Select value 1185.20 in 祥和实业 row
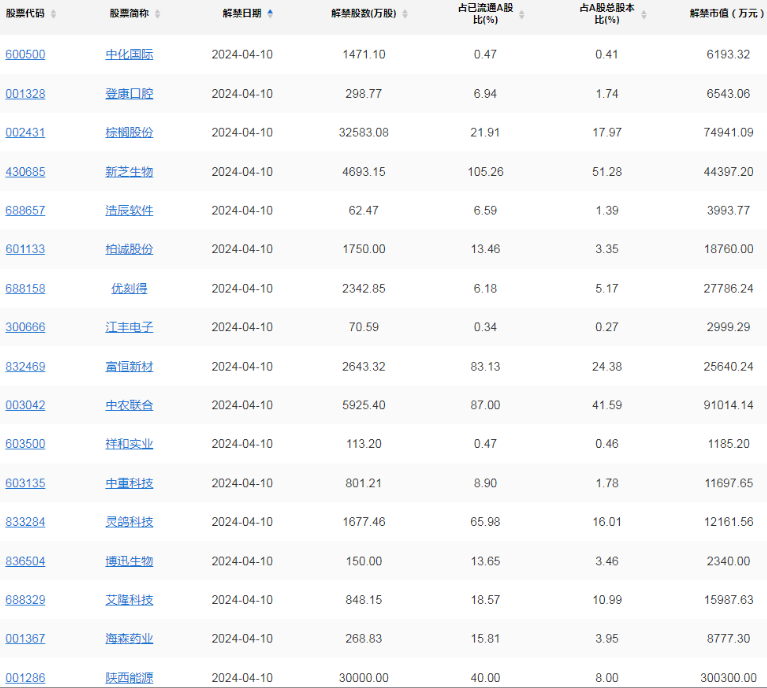Viewport: 767px width, 688px height. click(728, 444)
